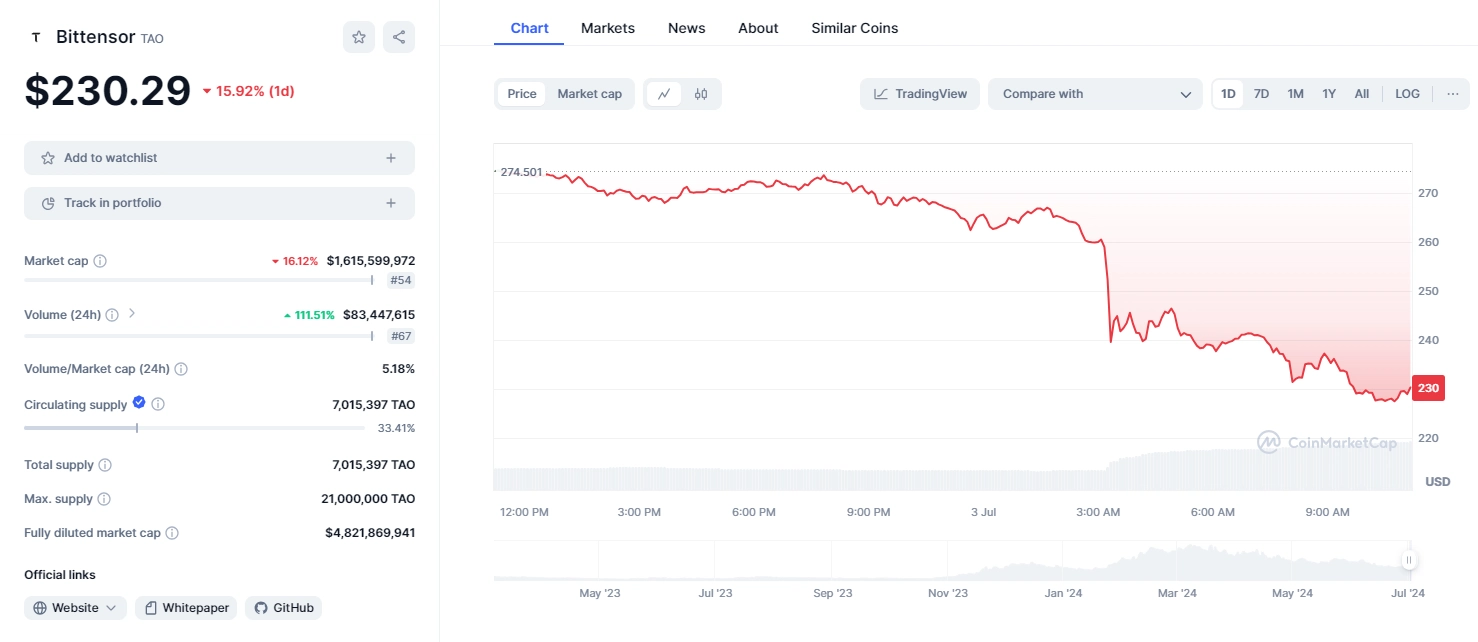The width and height of the screenshot is (1478, 642).
Task: Toggle LOG scale on the chart
Action: click(1407, 94)
